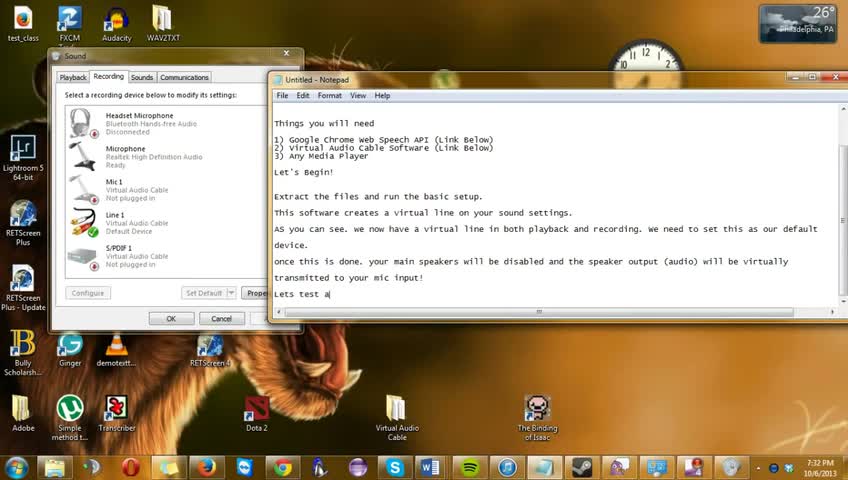
Task: Open the Virtual Audio Cable desktop folder
Action: tap(396, 417)
